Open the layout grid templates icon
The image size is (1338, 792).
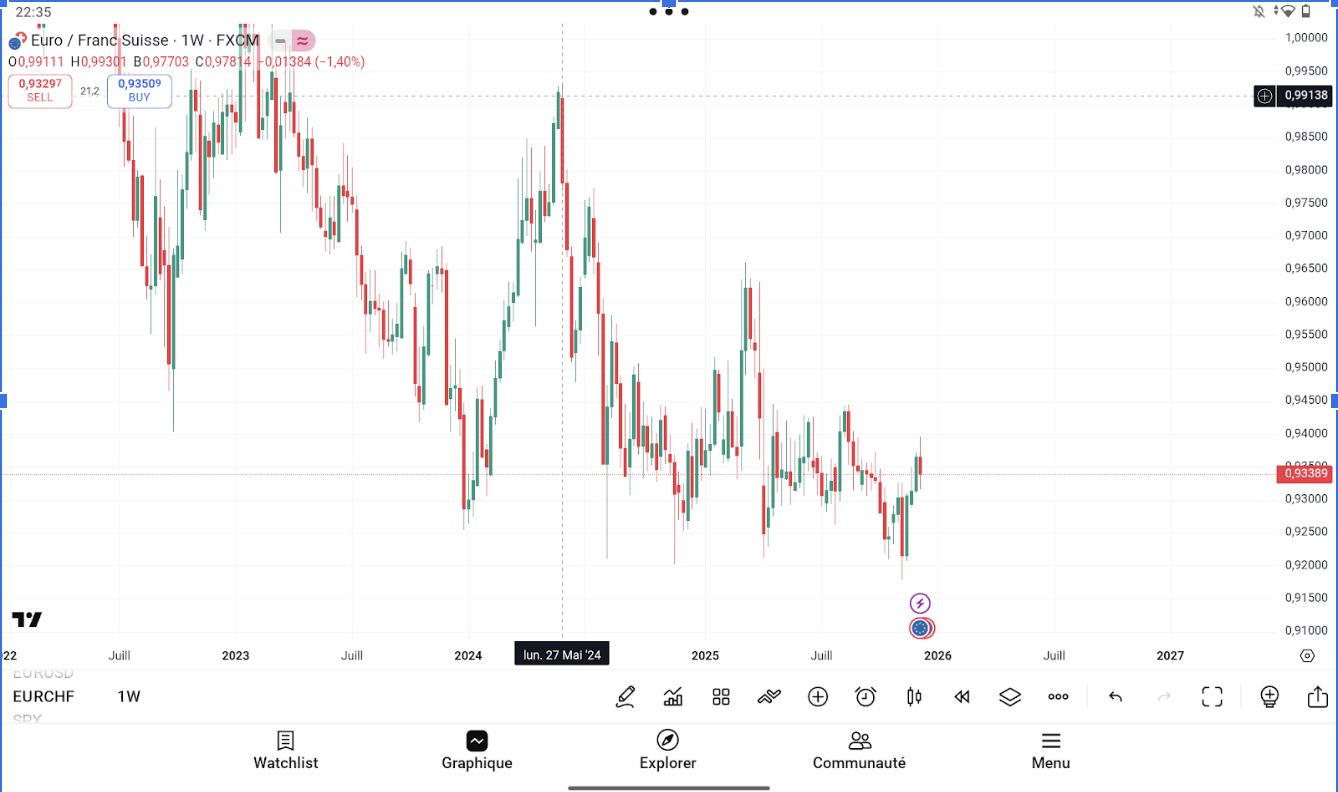click(721, 697)
